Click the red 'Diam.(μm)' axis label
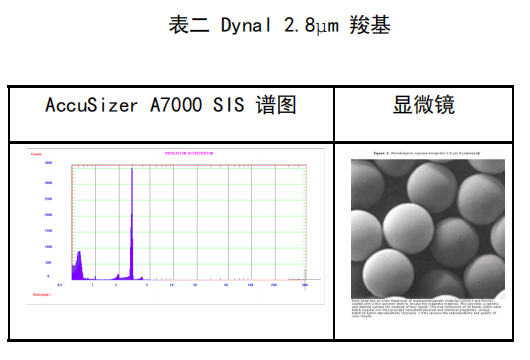Screen dimensions: 530x360 click(x=42, y=294)
